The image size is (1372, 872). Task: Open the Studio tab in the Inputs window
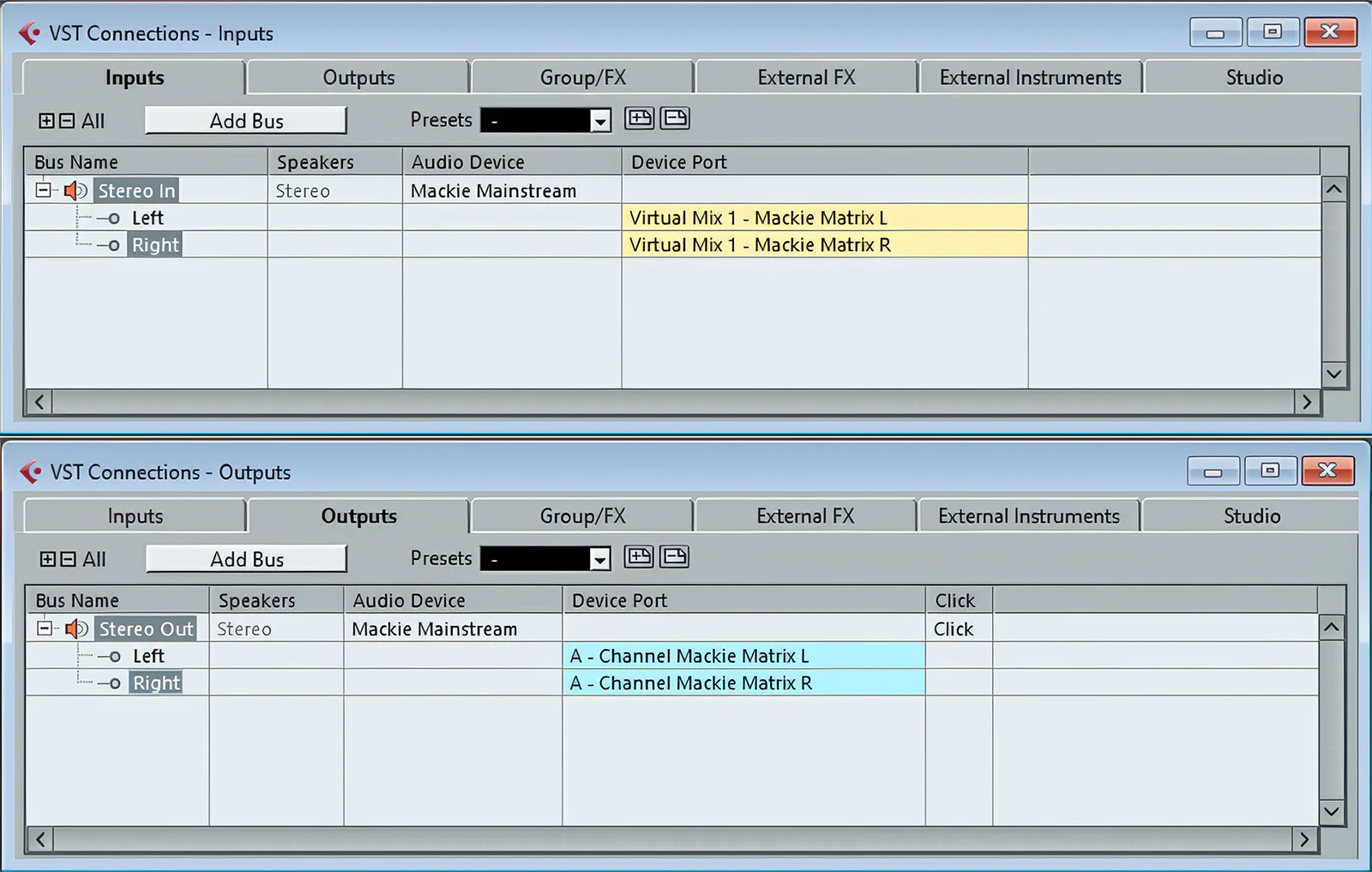click(1254, 77)
